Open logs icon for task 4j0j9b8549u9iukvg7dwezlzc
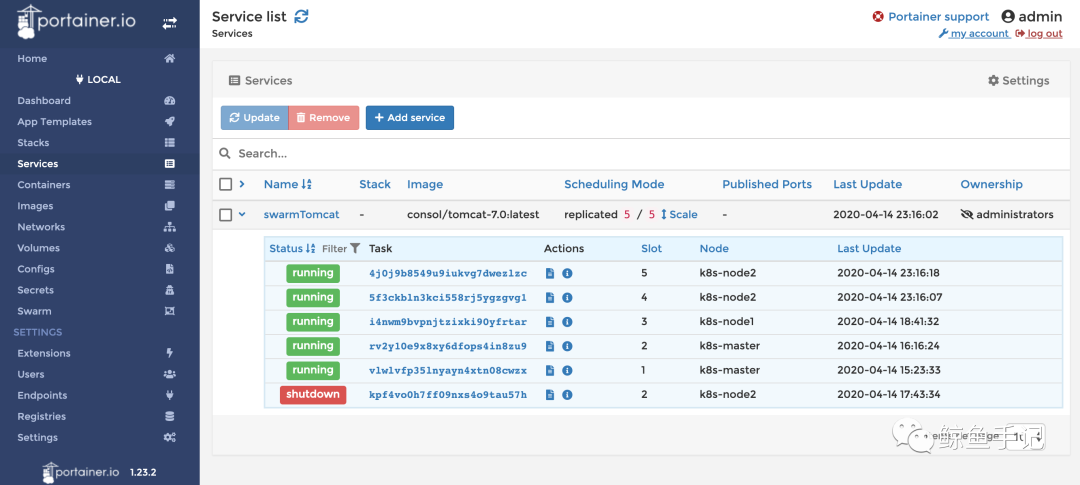 click(550, 273)
